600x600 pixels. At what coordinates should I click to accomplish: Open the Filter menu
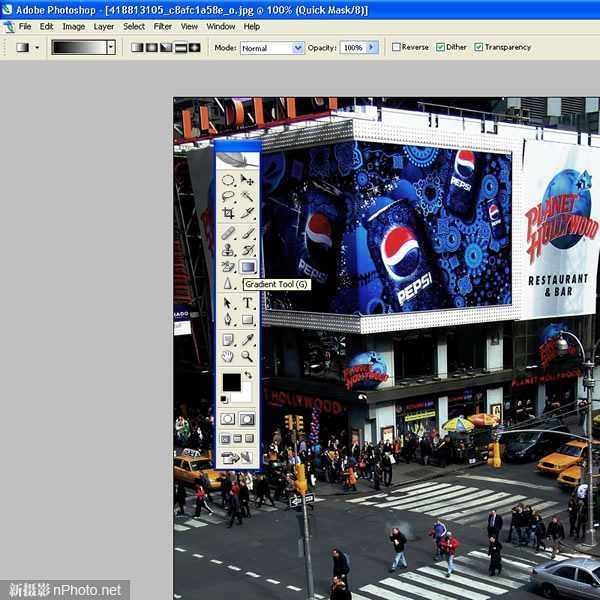coord(162,26)
